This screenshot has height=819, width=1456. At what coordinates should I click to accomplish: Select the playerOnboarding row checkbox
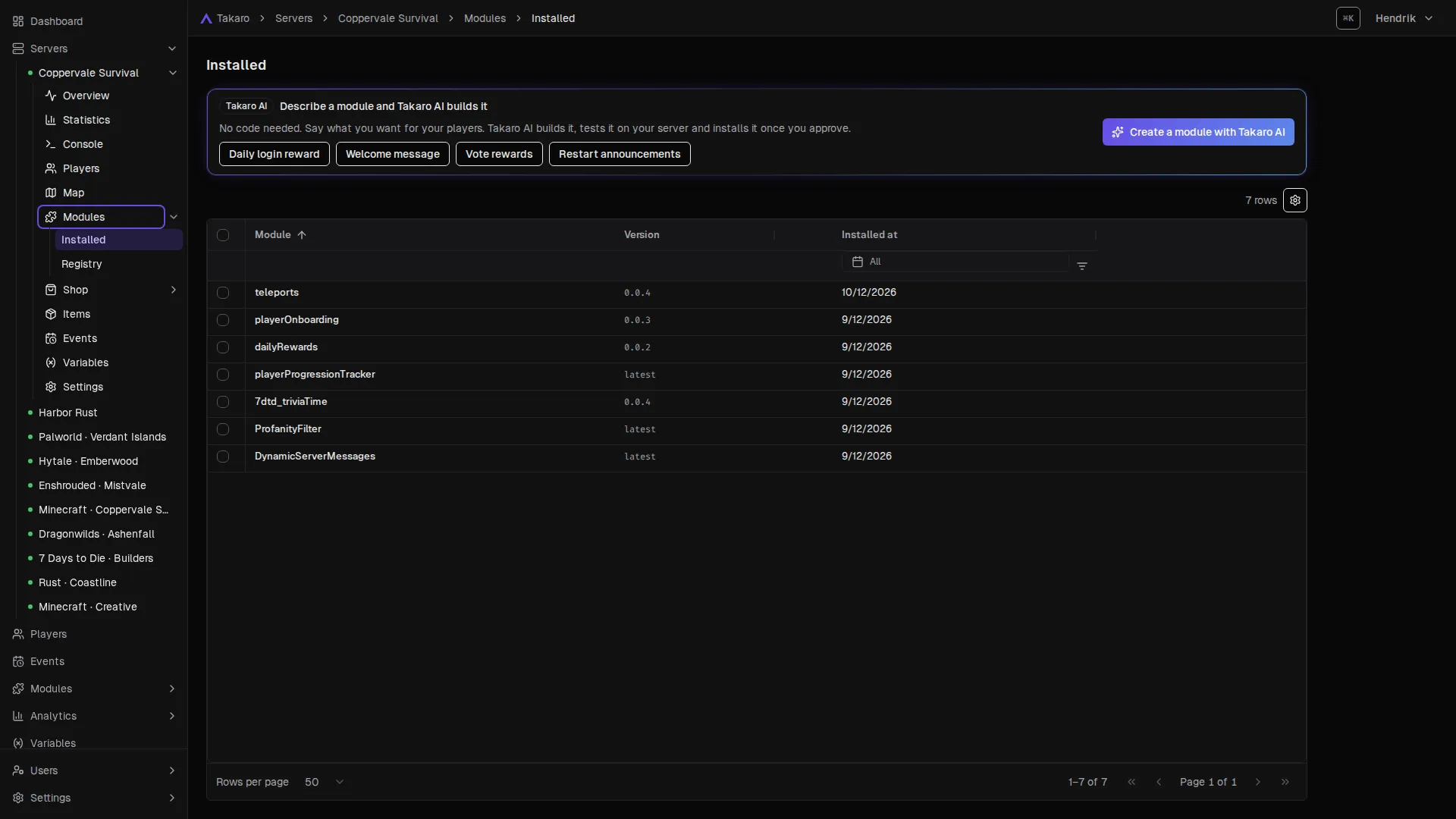[x=223, y=320]
